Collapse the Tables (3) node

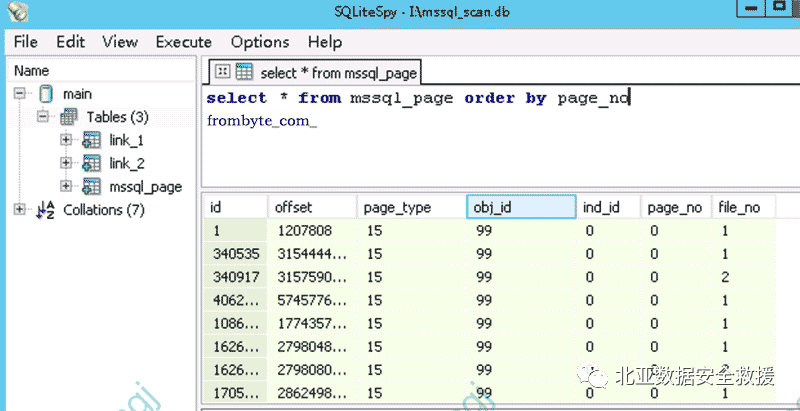(43, 117)
